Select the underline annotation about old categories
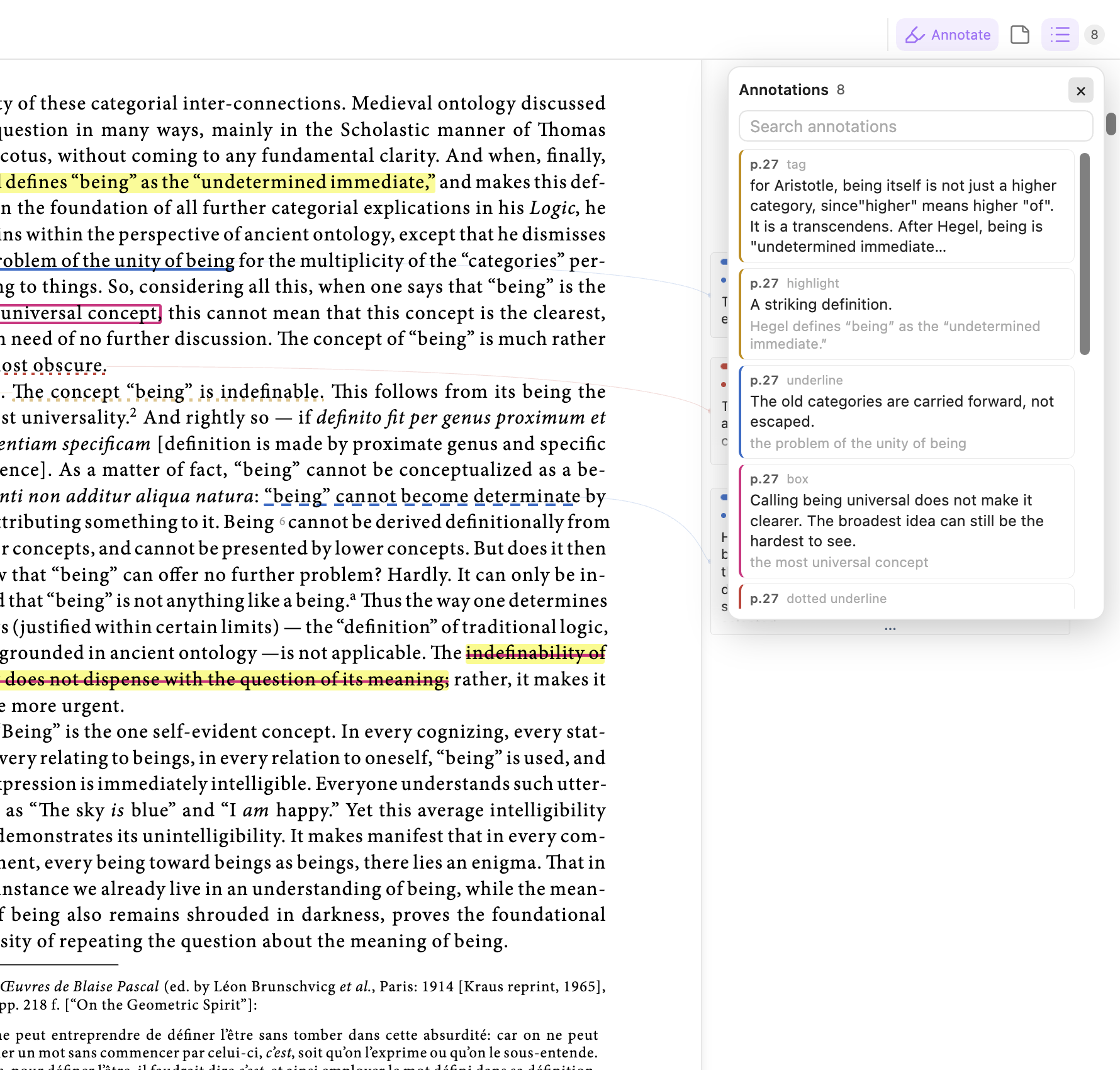The height and width of the screenshot is (1070, 1120). (x=906, y=412)
